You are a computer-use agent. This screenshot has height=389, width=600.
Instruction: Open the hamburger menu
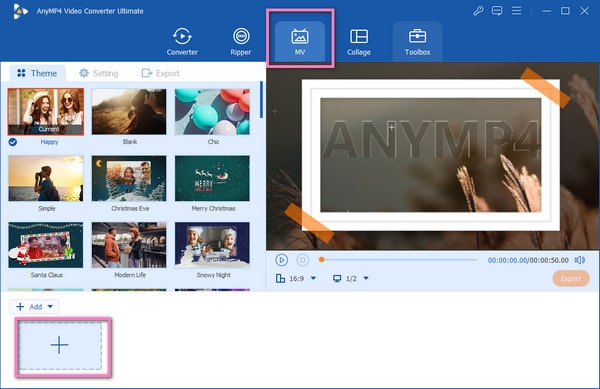(x=516, y=11)
